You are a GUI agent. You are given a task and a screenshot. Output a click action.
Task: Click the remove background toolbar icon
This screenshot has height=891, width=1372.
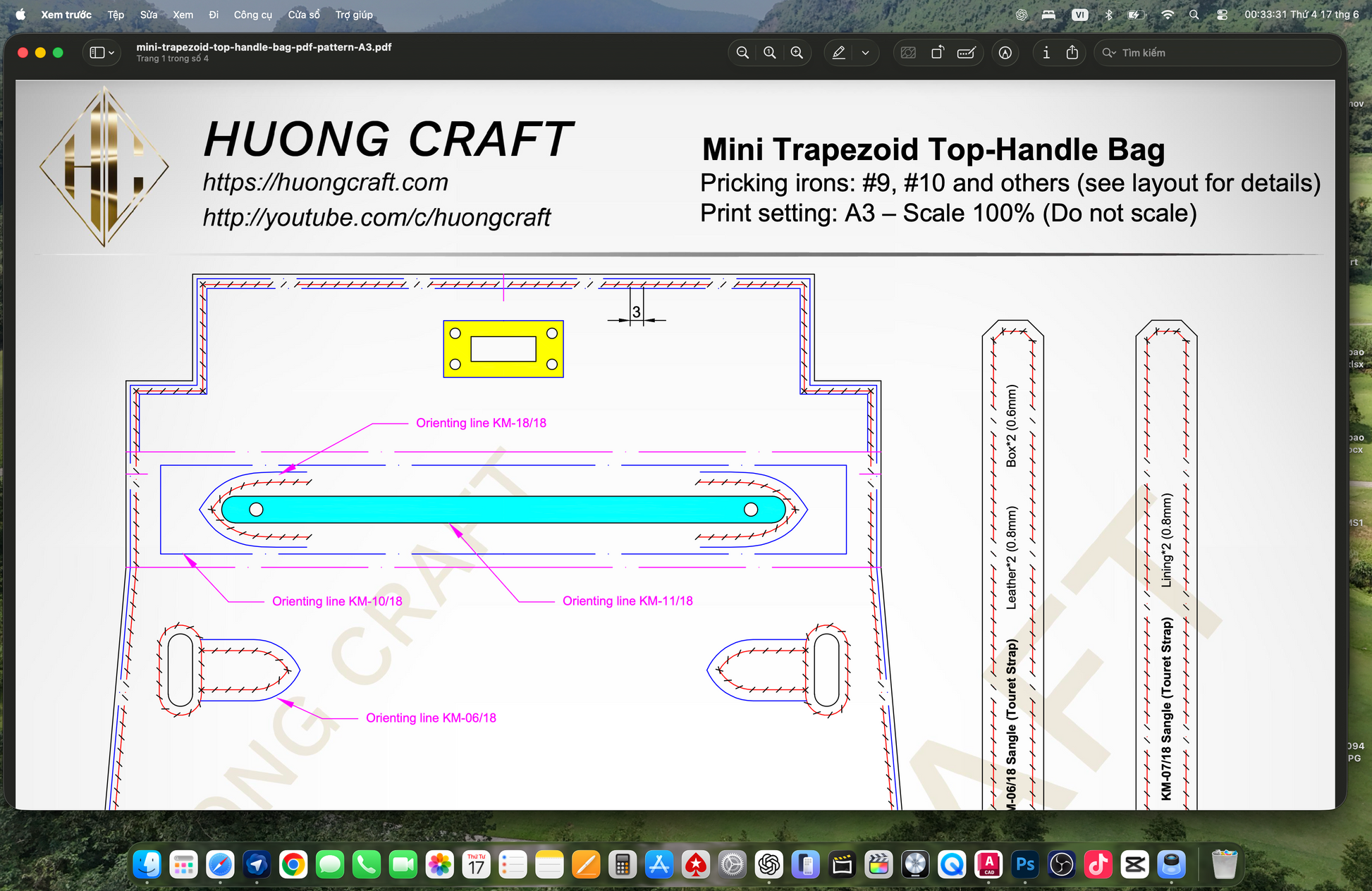point(909,53)
